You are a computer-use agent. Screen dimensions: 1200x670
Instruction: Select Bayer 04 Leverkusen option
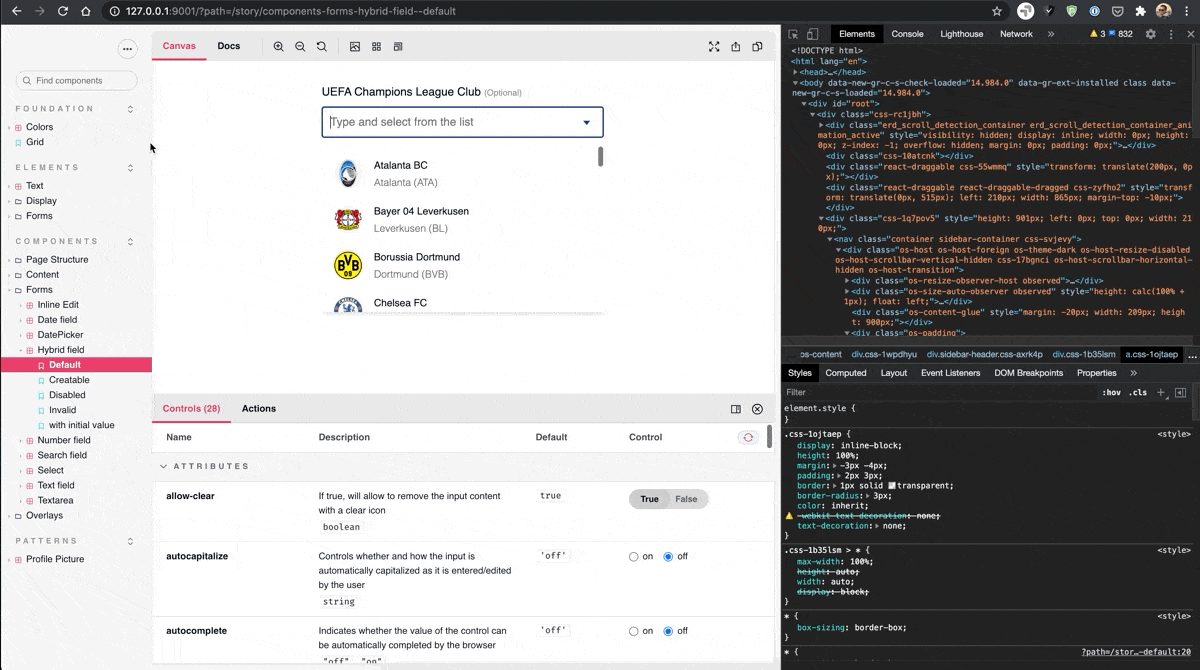tap(462, 219)
